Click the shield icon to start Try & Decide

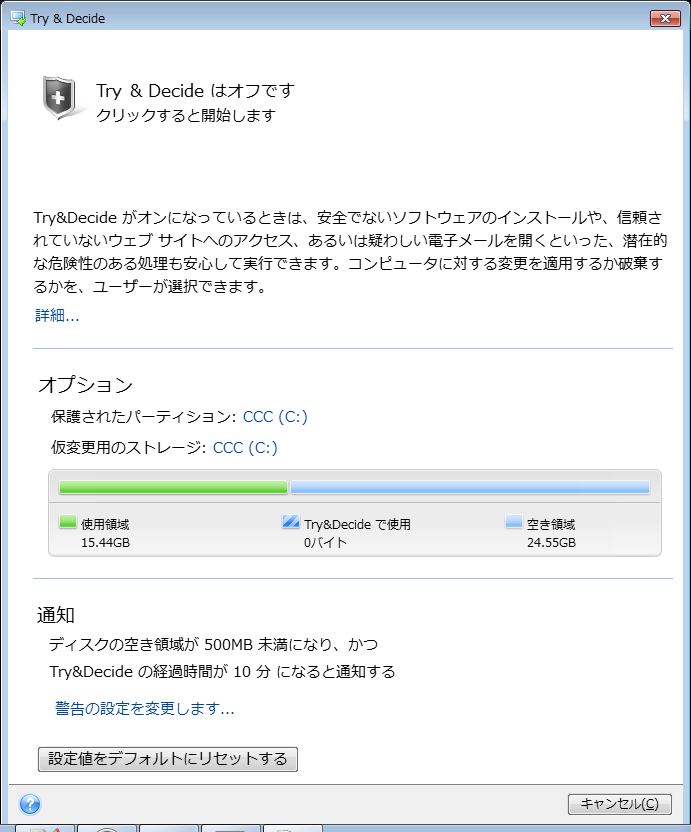pos(59,98)
